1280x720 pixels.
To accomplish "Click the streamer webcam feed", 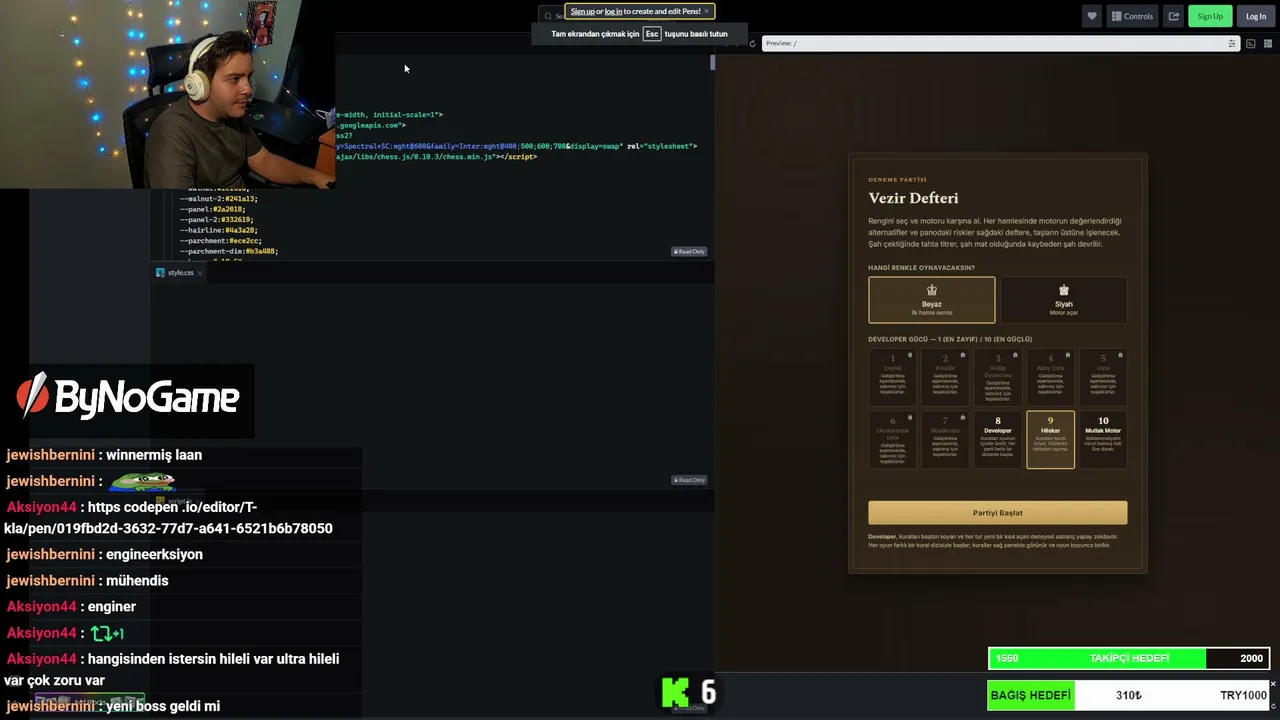I will (x=167, y=94).
